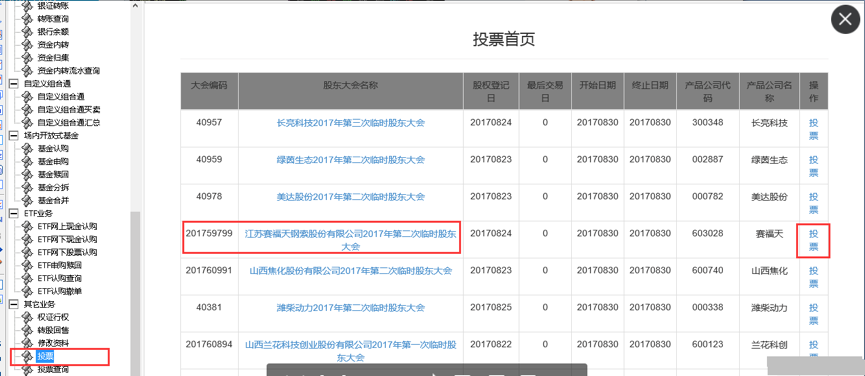Collapse the 场内开放式基金 tree group

(13, 136)
